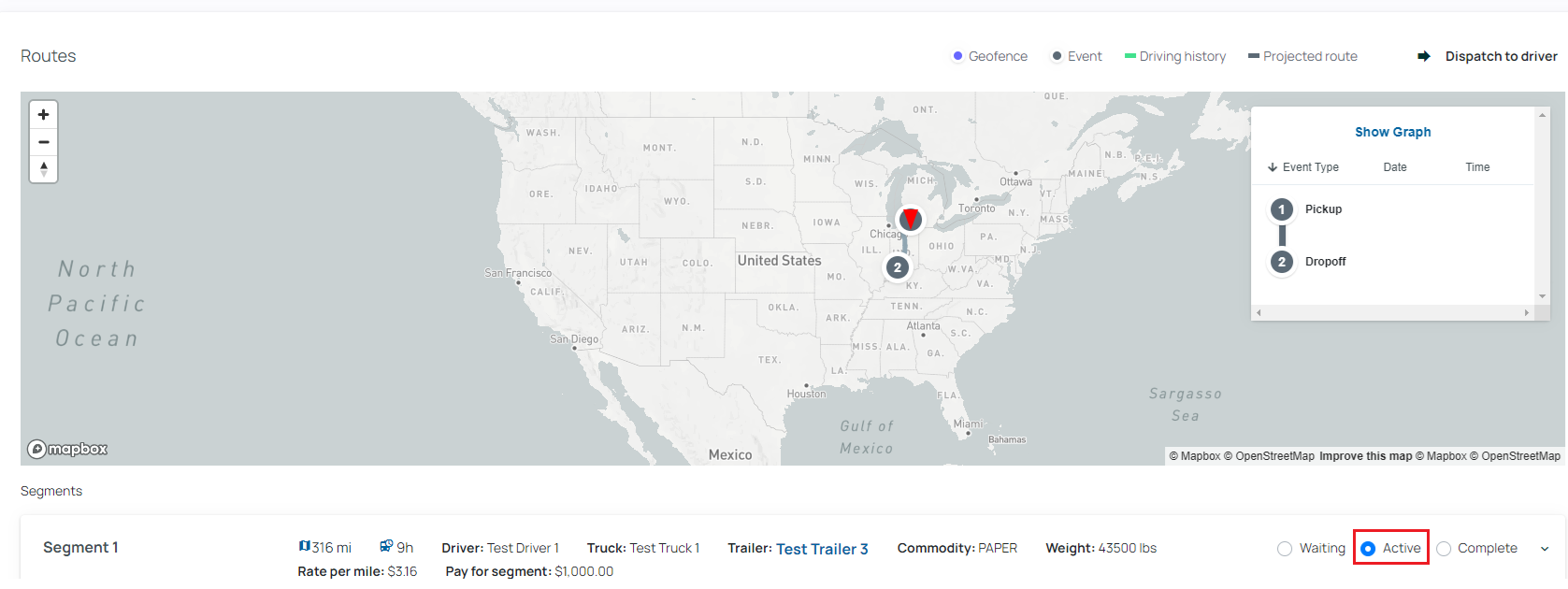The height and width of the screenshot is (589, 1568).
Task: Zoom in on the map
Action: pos(43,115)
